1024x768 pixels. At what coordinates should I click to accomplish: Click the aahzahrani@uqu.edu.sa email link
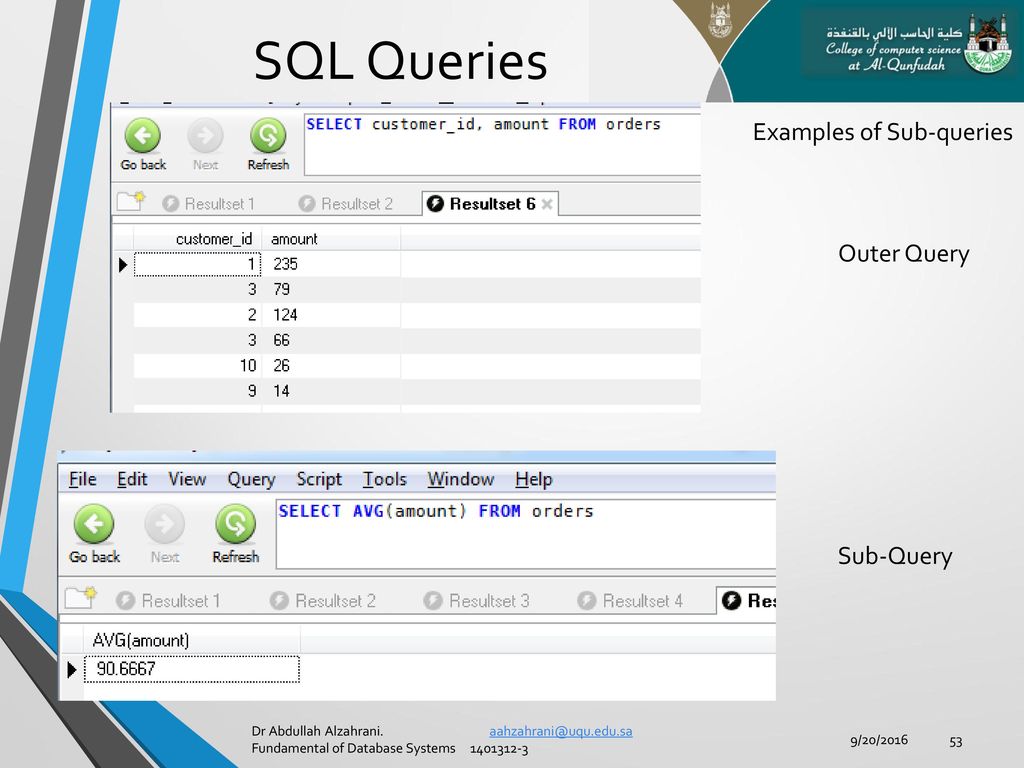click(x=561, y=731)
